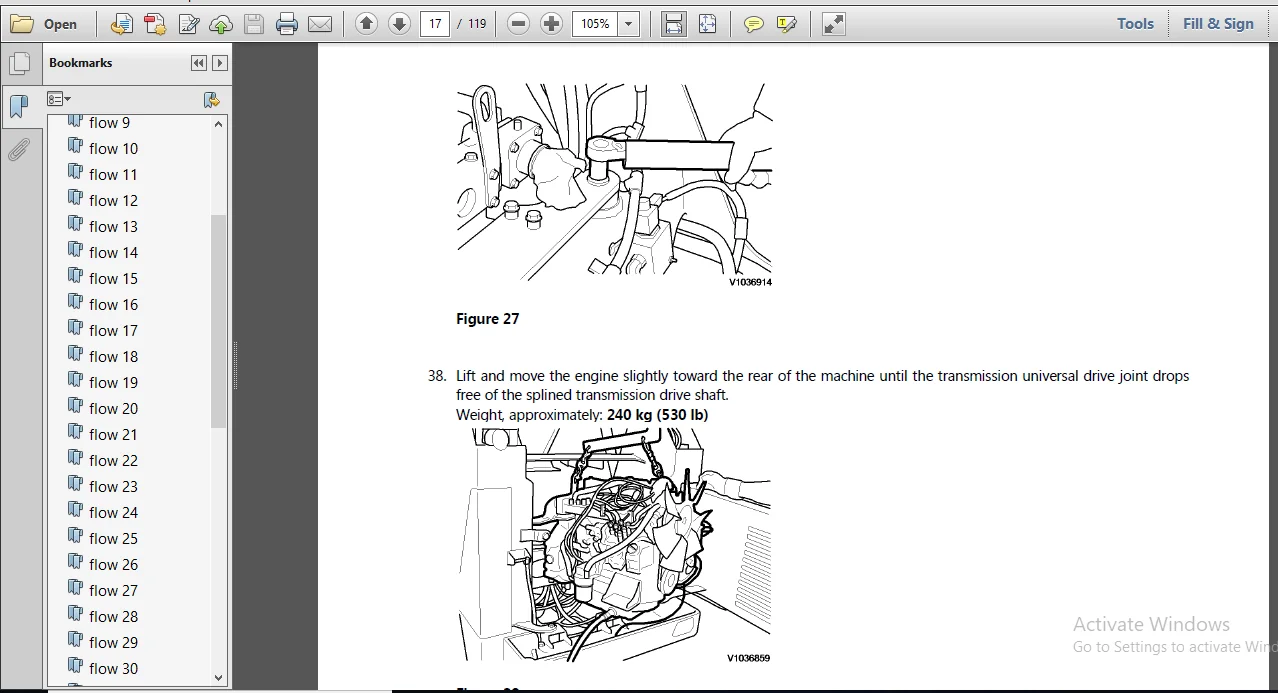This screenshot has height=693, width=1278.
Task: Go to next page with down arrow
Action: [399, 24]
